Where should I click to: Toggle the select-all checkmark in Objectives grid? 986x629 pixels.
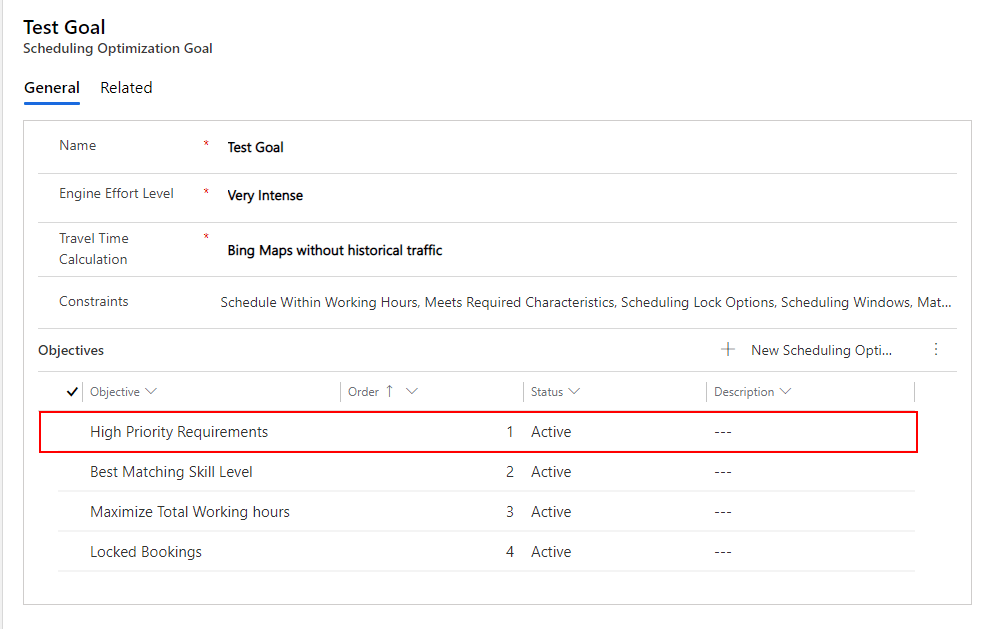tap(71, 392)
